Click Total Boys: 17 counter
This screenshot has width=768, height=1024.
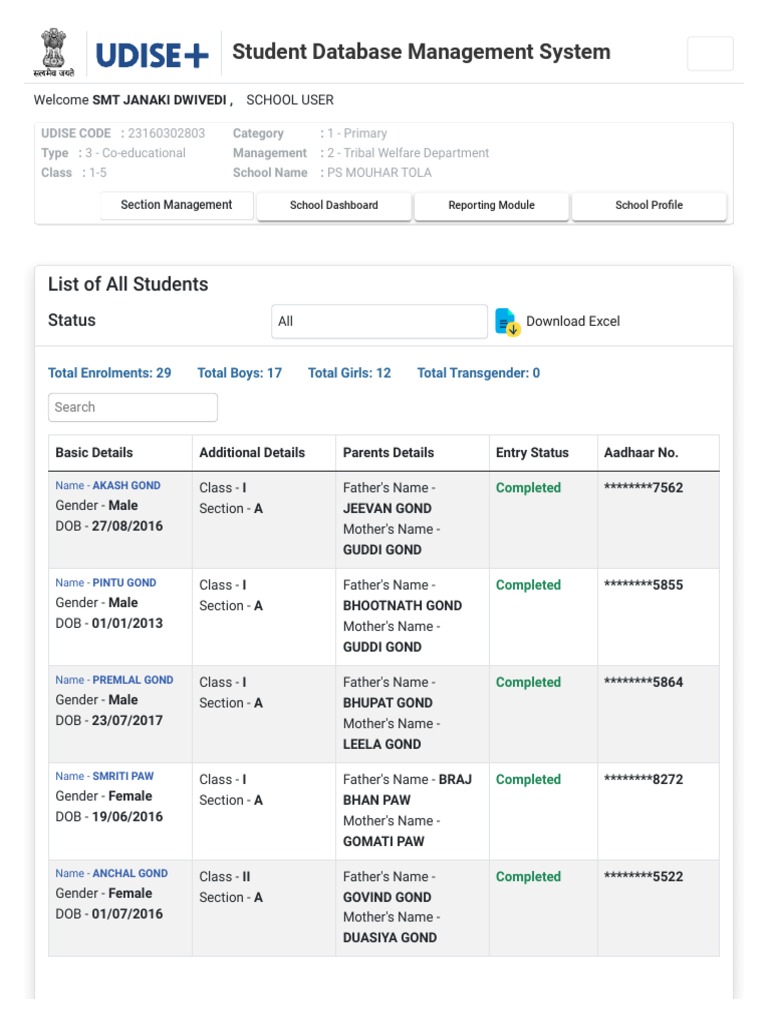240,373
